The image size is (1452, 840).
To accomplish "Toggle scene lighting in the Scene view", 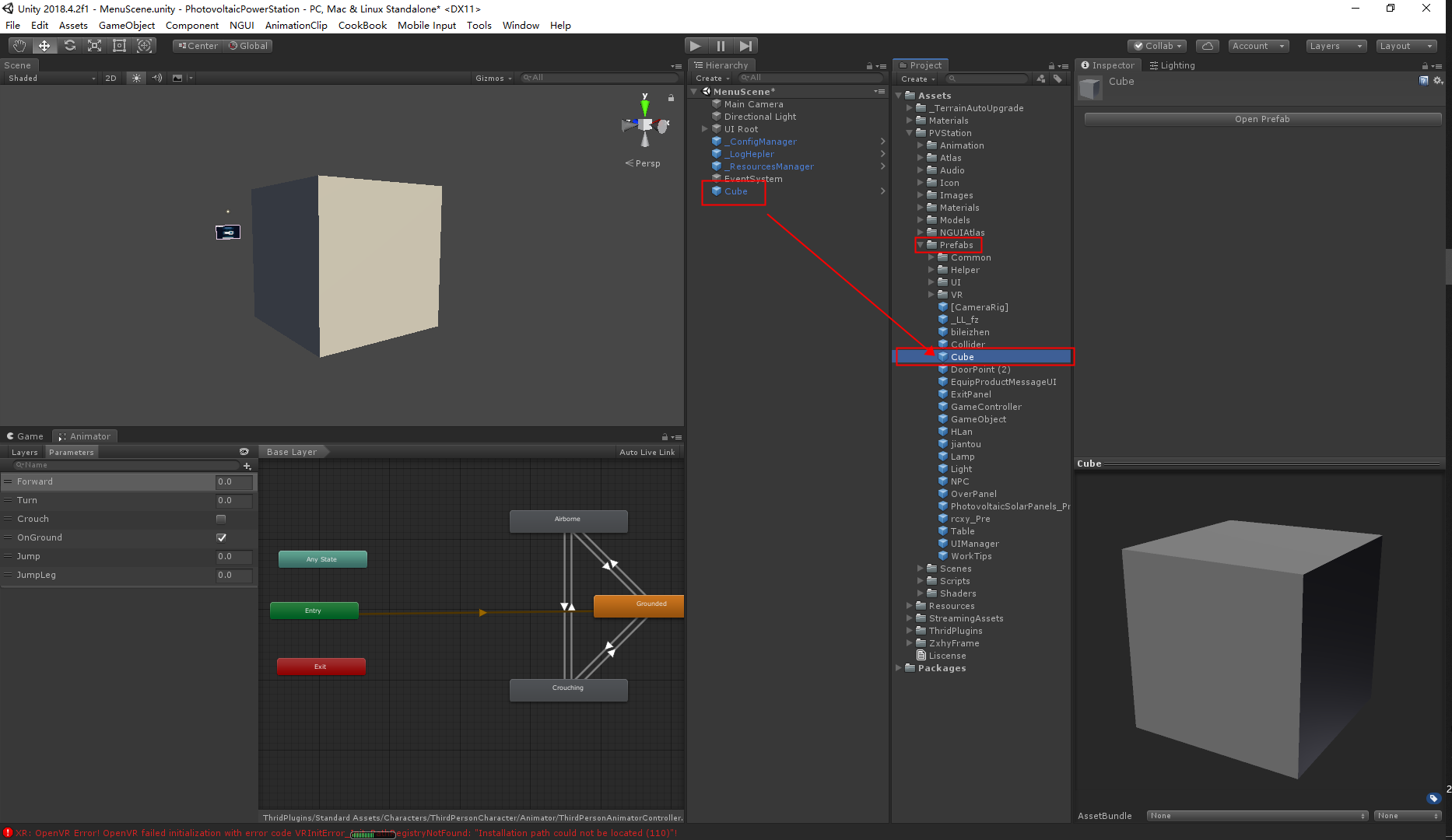I will (x=136, y=78).
